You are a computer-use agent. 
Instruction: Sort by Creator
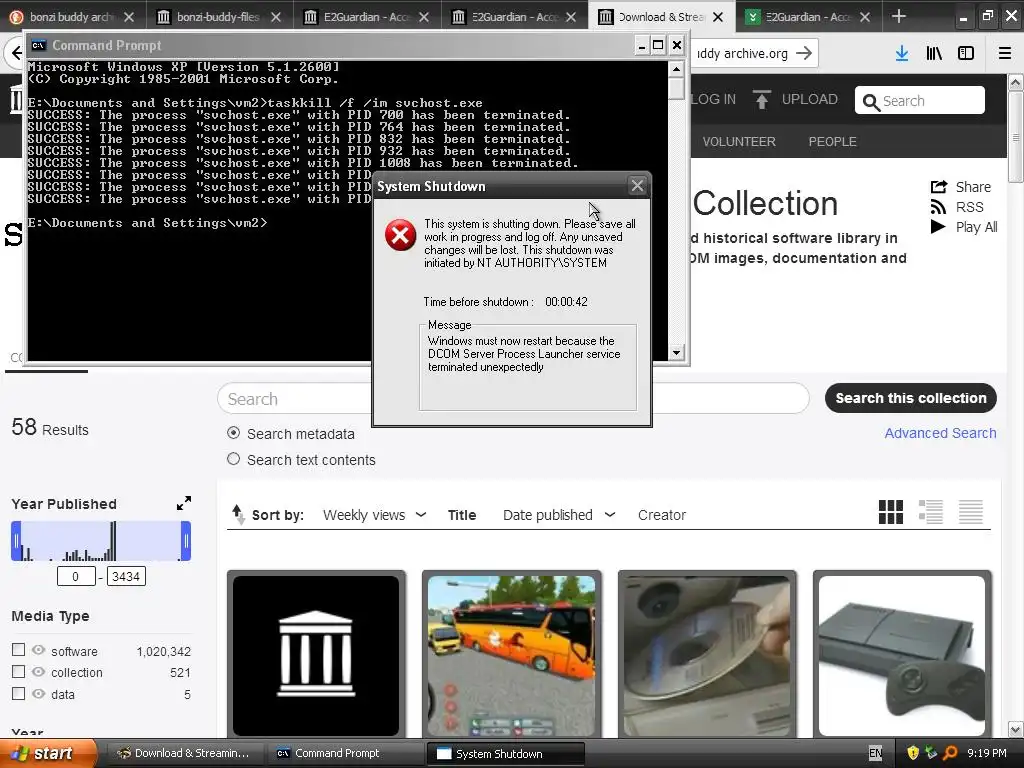[662, 515]
